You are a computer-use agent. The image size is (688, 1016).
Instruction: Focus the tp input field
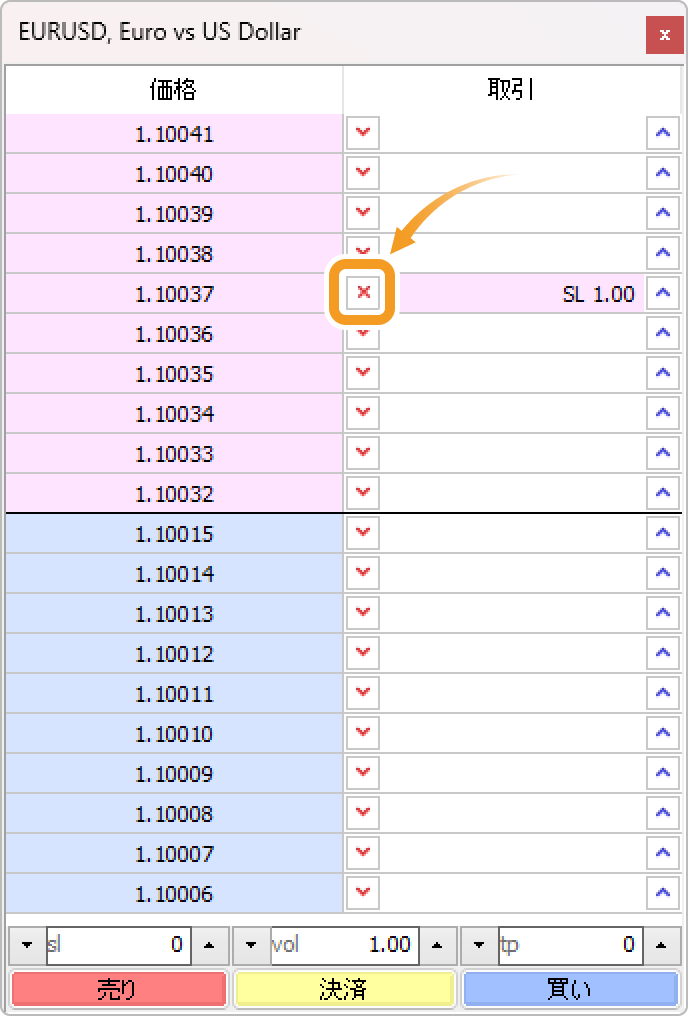570,945
